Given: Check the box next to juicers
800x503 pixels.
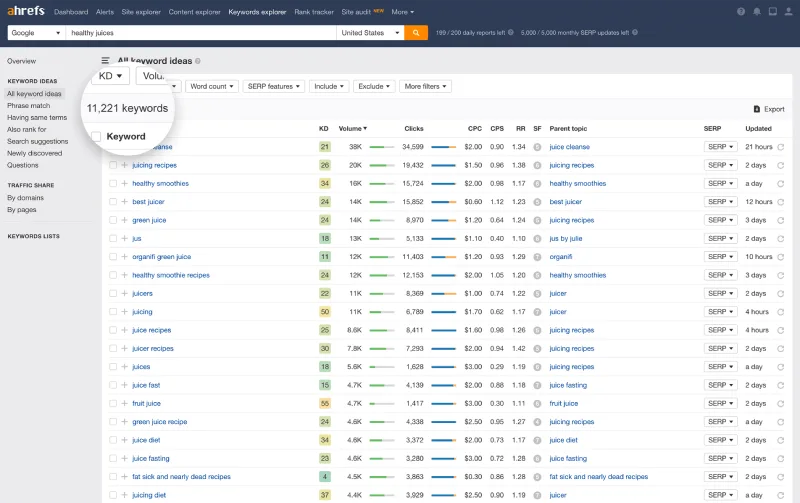Looking at the screenshot, I should click(x=112, y=294).
